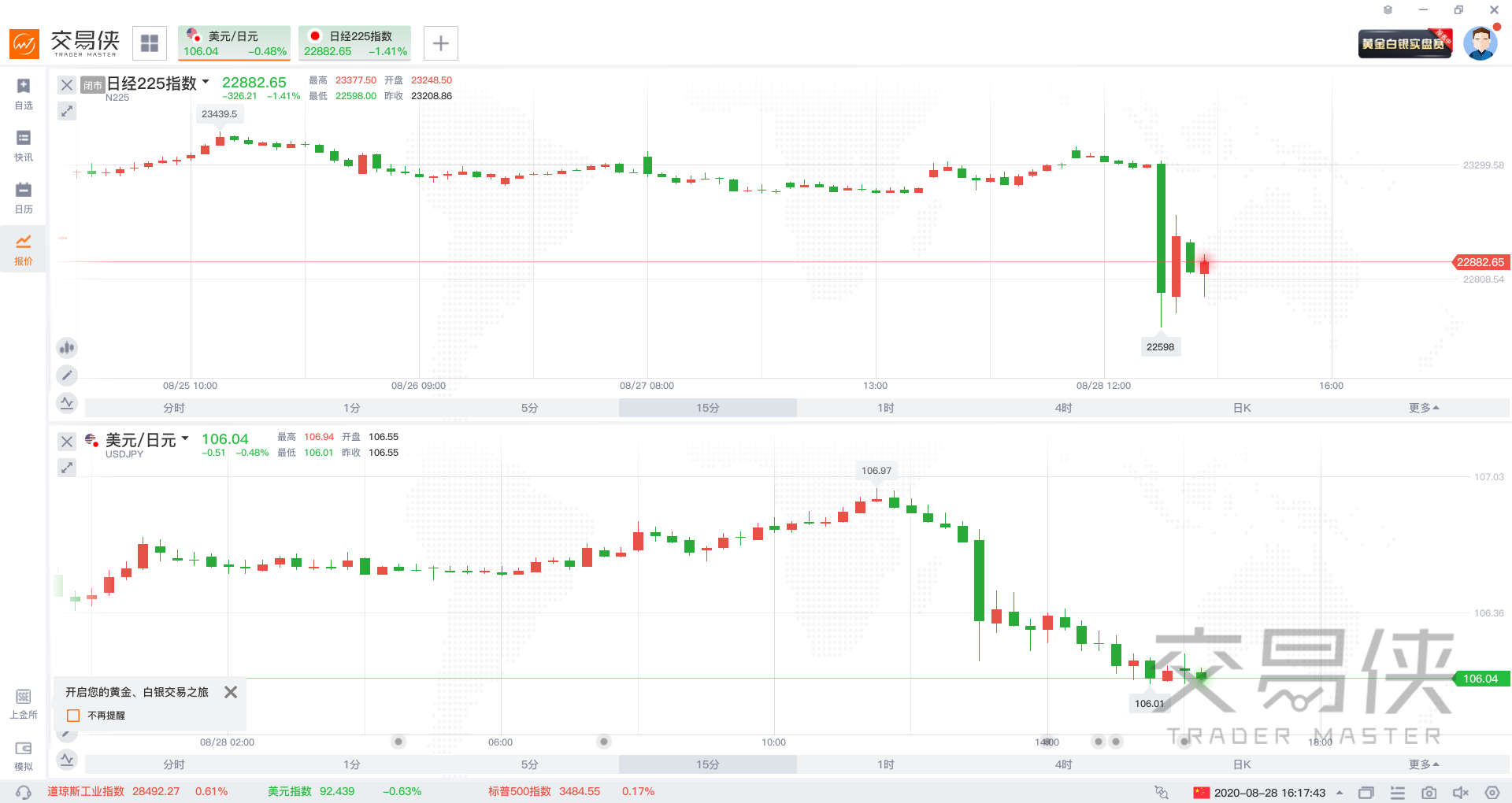Click the 标普500指数 ticker
Screen dimensions: 1512x803
coord(571,791)
